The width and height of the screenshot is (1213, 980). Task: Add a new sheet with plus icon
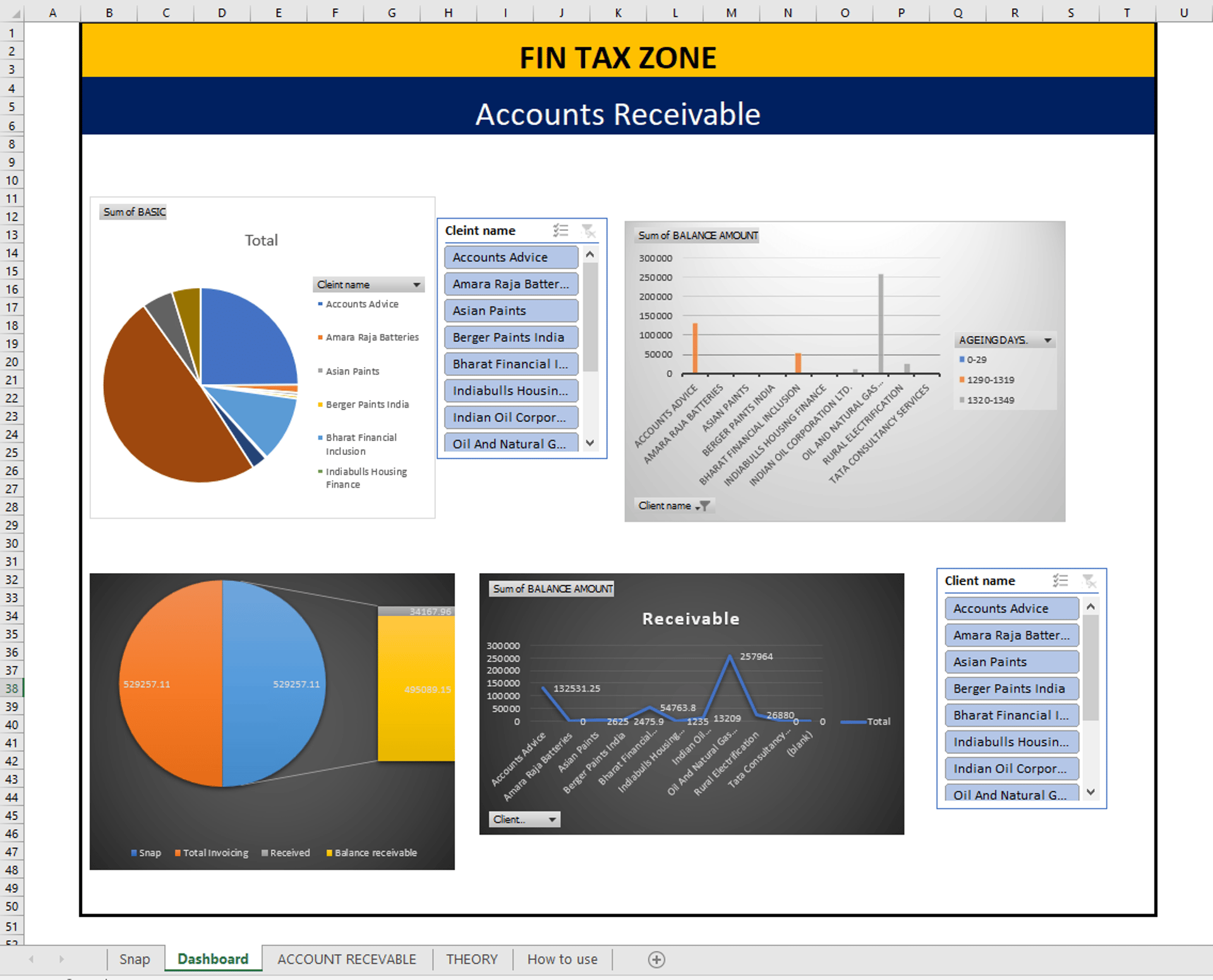[656, 960]
